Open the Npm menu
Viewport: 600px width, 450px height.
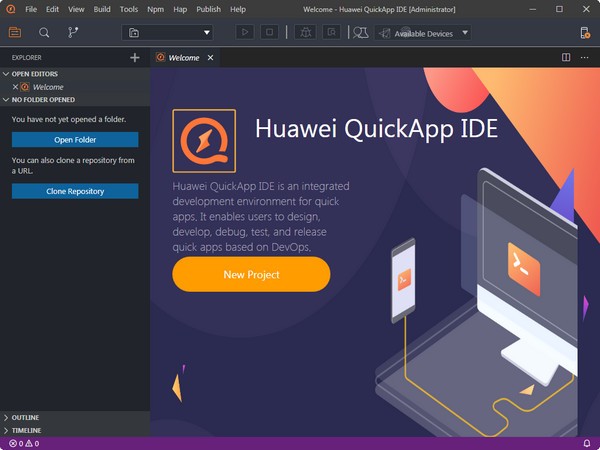point(155,9)
